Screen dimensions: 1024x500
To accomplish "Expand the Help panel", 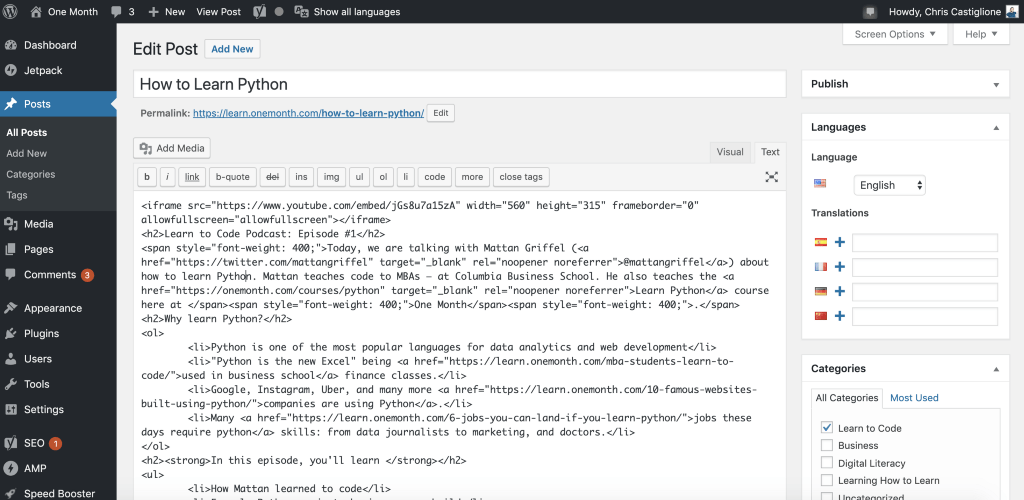I will [981, 34].
